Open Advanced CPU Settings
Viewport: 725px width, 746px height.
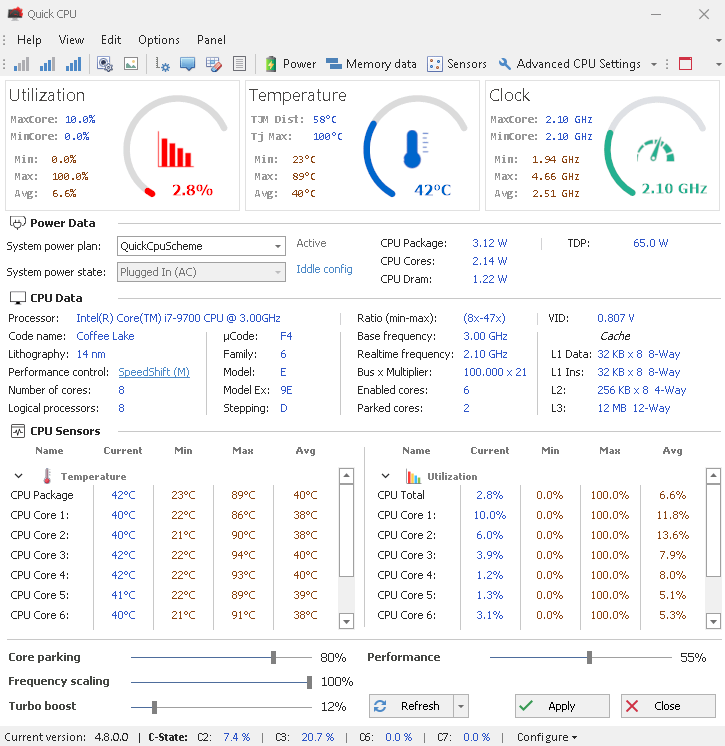point(569,64)
